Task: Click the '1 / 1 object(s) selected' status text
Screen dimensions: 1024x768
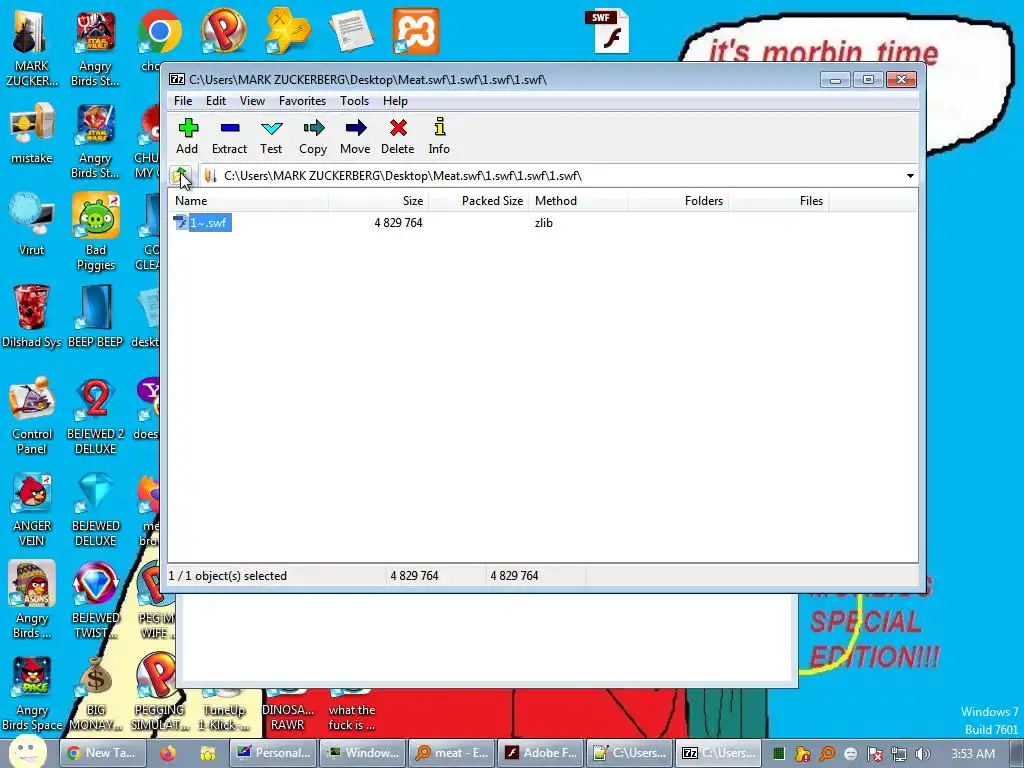Action: point(228,575)
